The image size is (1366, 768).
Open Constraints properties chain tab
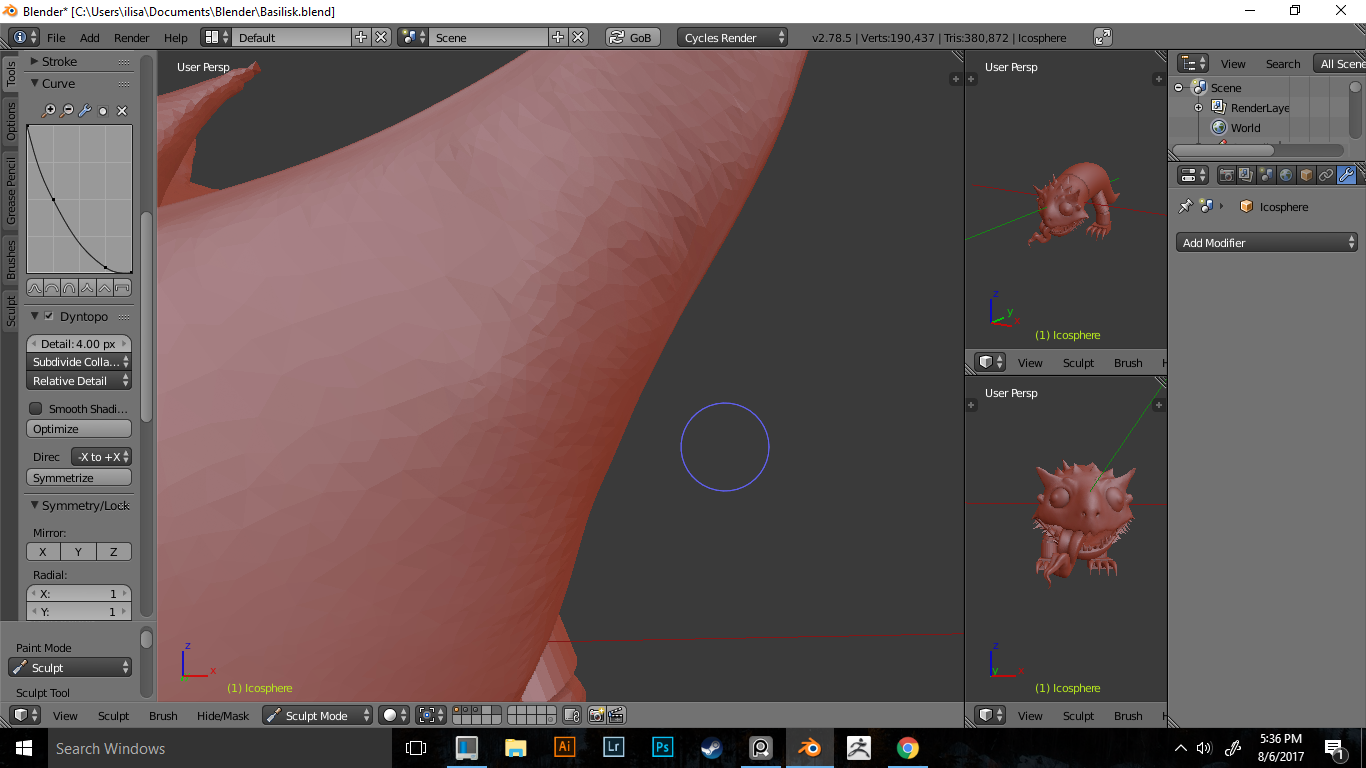point(1326,175)
